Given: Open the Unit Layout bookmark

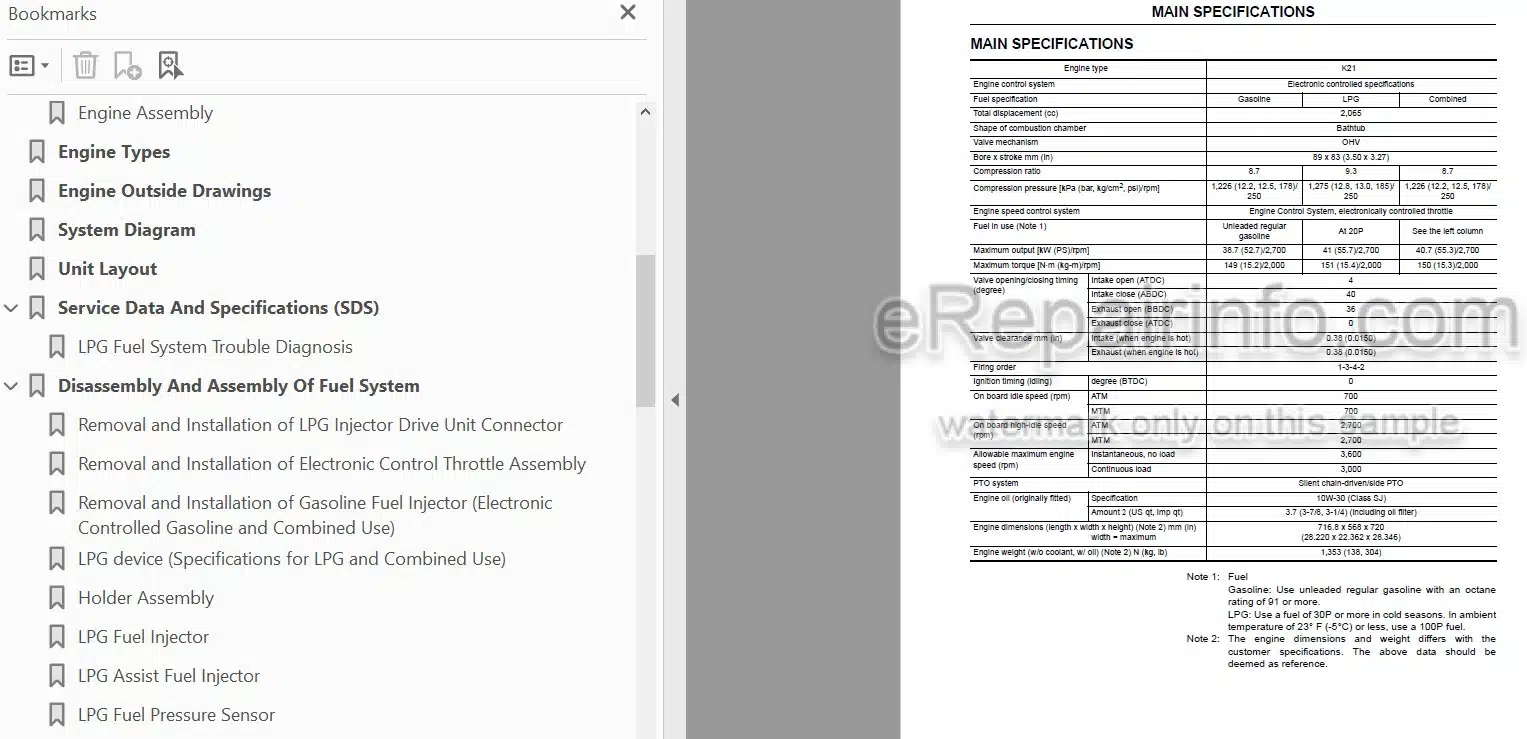Looking at the screenshot, I should tap(108, 269).
